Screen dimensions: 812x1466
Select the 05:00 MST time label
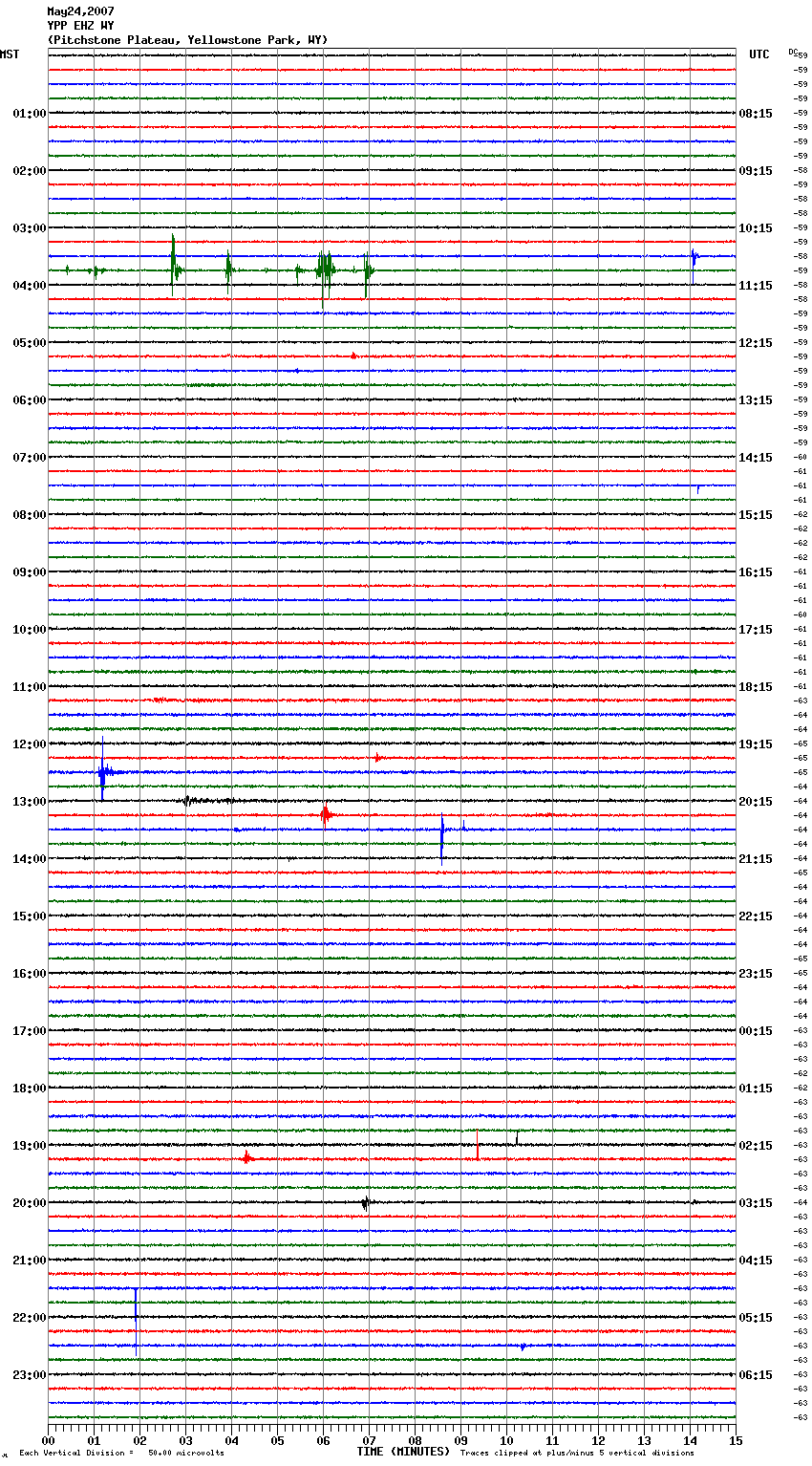[x=30, y=343]
